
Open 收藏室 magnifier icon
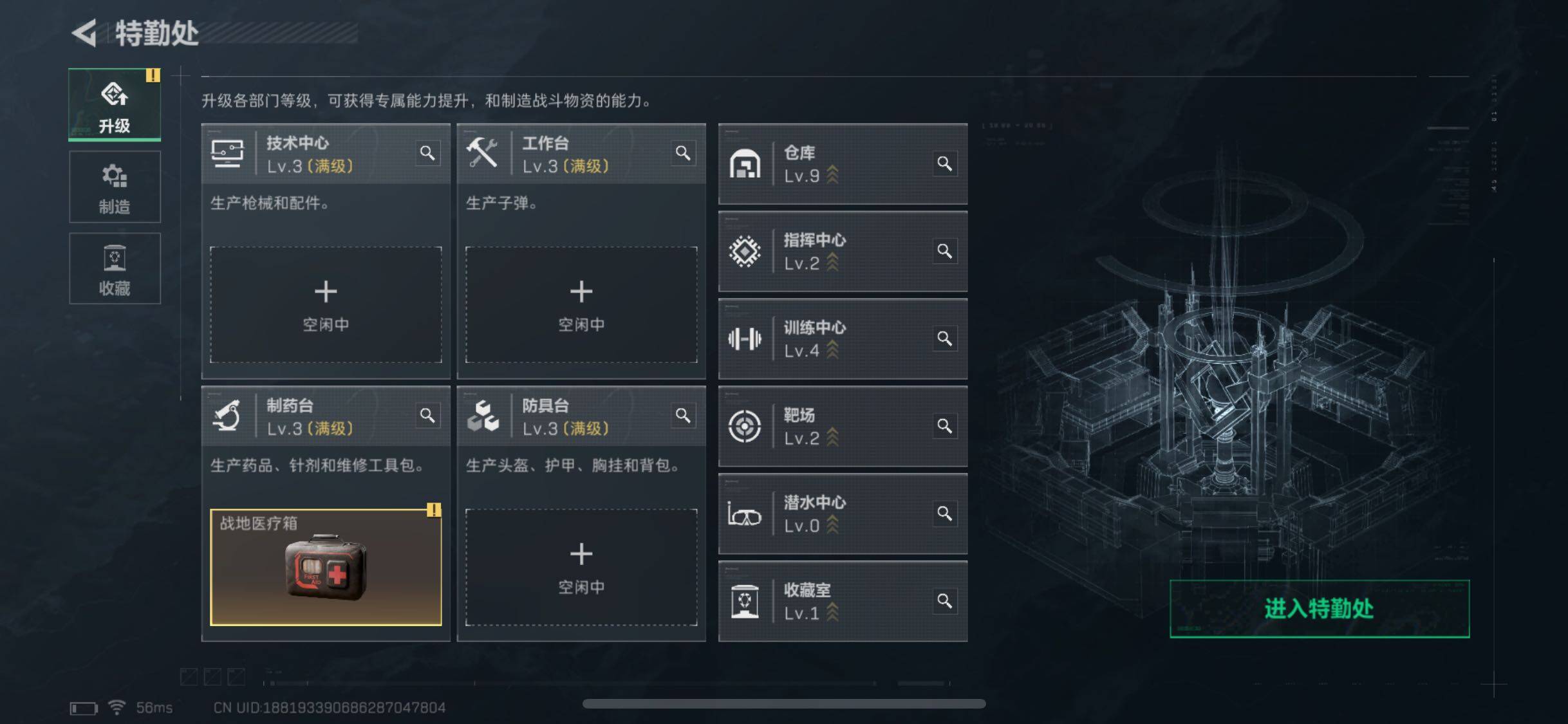coord(944,601)
